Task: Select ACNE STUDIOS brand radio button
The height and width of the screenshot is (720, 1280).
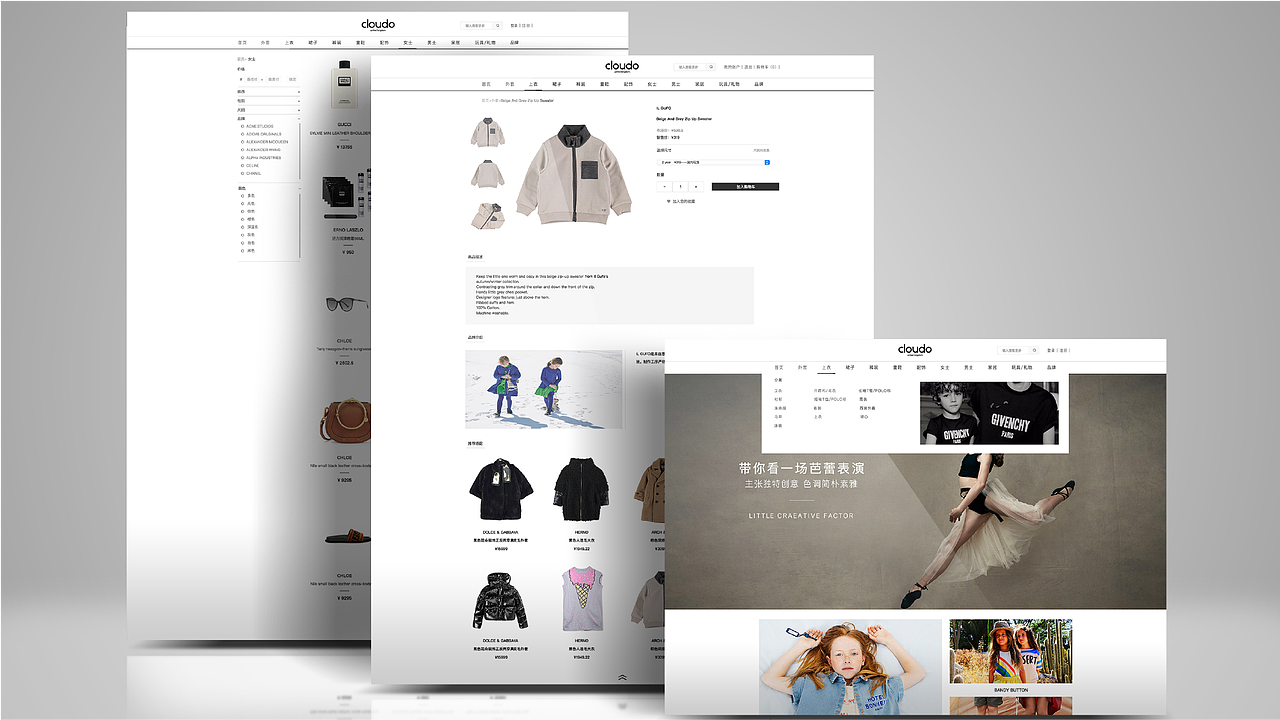Action: (242, 126)
